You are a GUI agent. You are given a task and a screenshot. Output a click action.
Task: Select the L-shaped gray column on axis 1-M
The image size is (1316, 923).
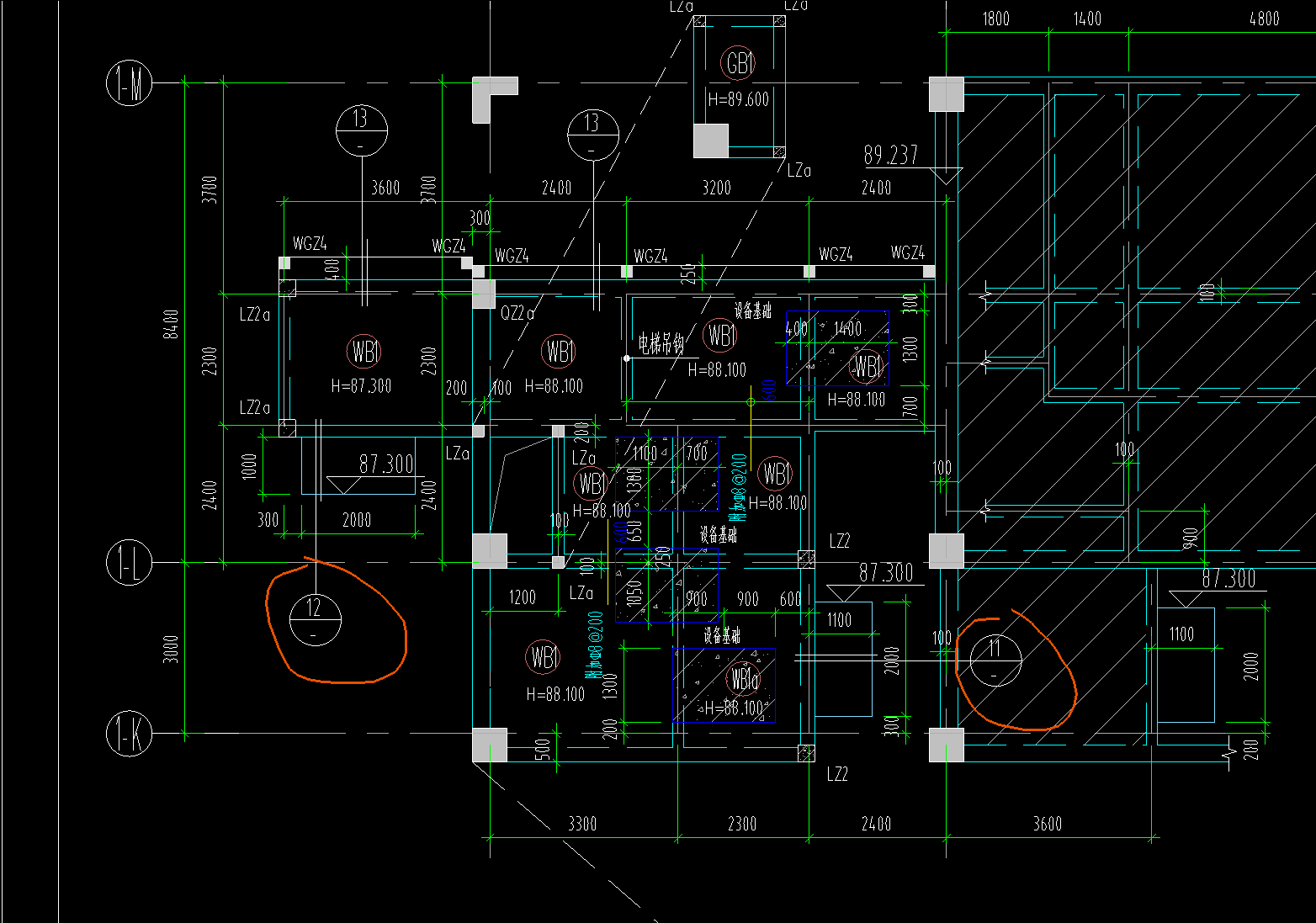(x=494, y=99)
